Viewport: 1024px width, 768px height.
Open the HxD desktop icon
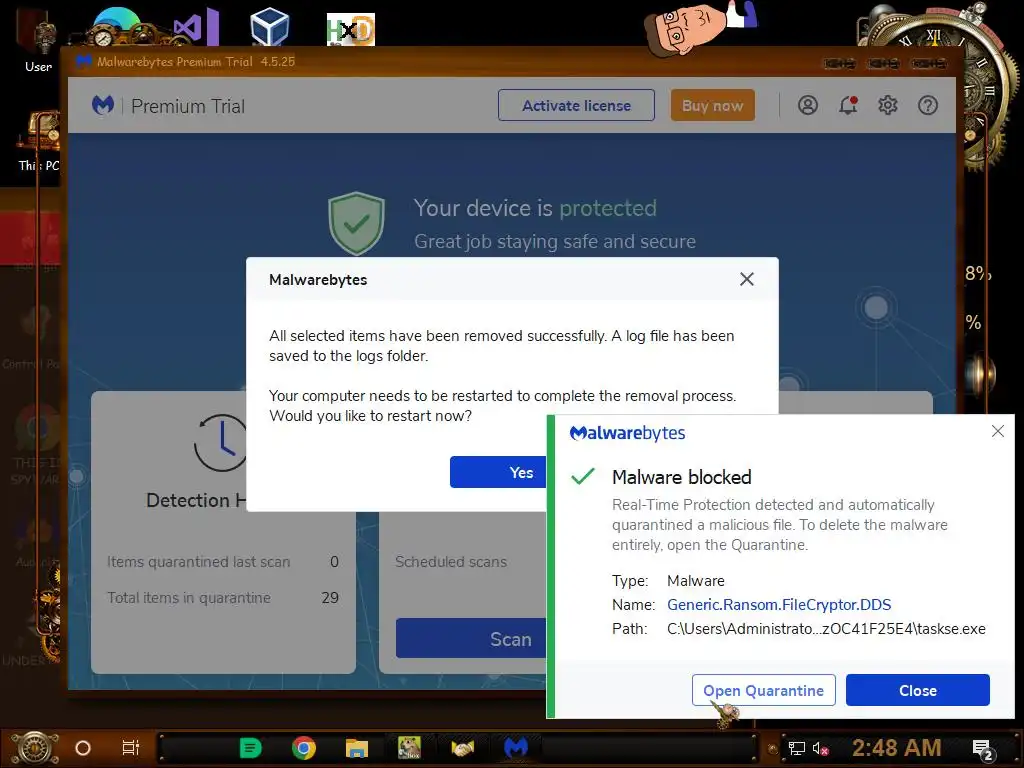click(x=351, y=30)
